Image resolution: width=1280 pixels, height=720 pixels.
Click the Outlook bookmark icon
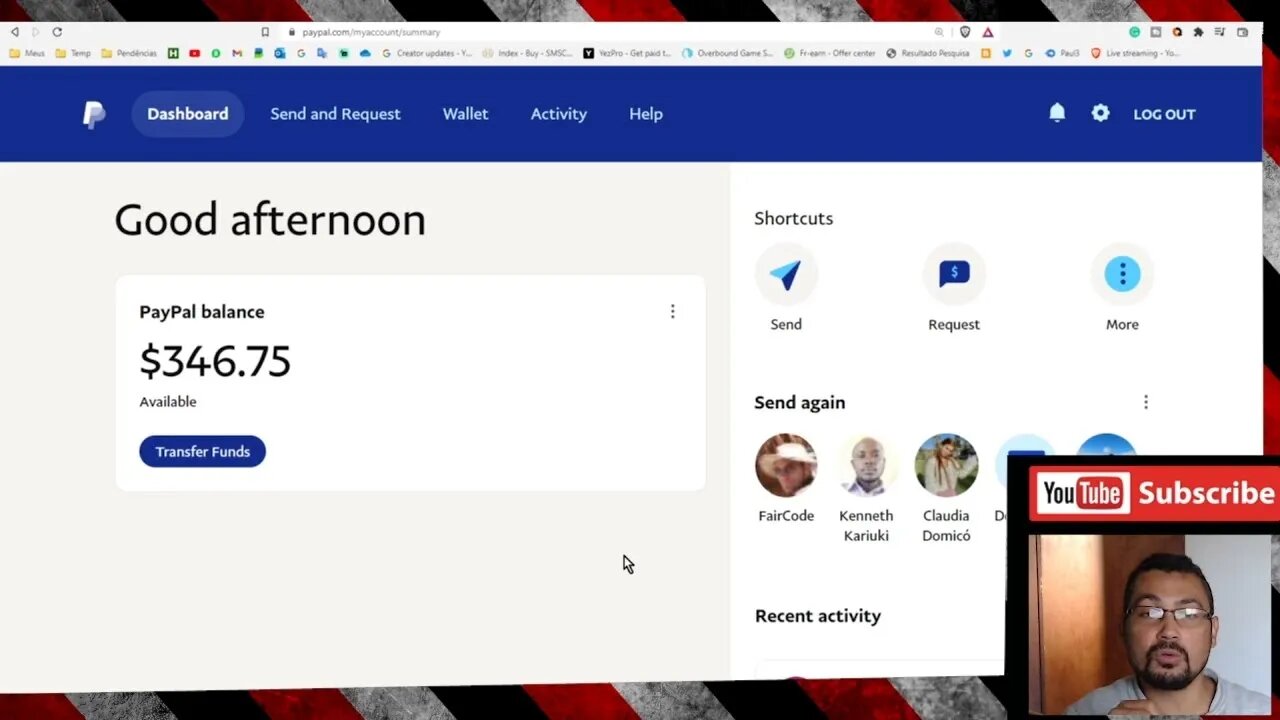tap(280, 53)
